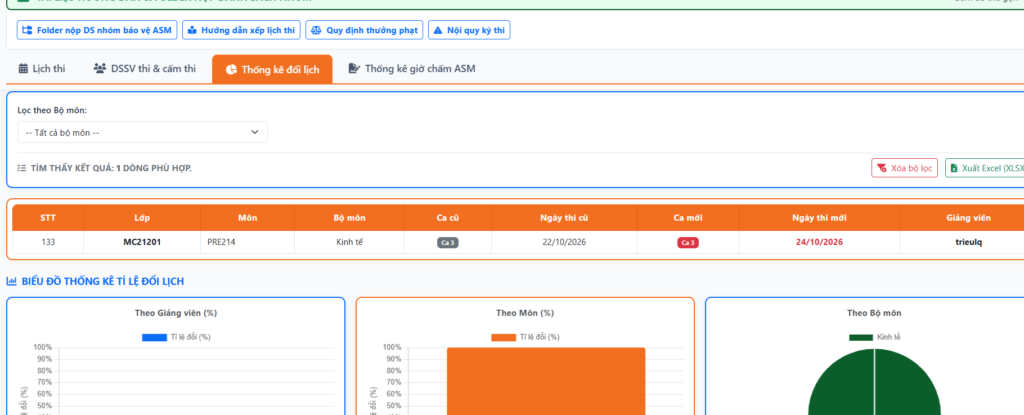Click Bộ môn column header
The width and height of the screenshot is (1024, 415).
pyautogui.click(x=349, y=218)
